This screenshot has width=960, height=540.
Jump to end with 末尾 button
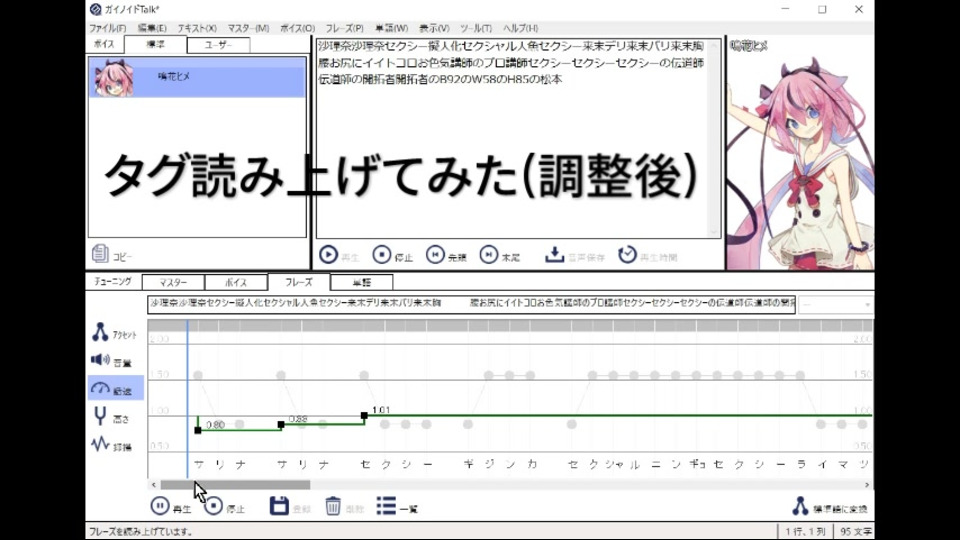(489, 254)
